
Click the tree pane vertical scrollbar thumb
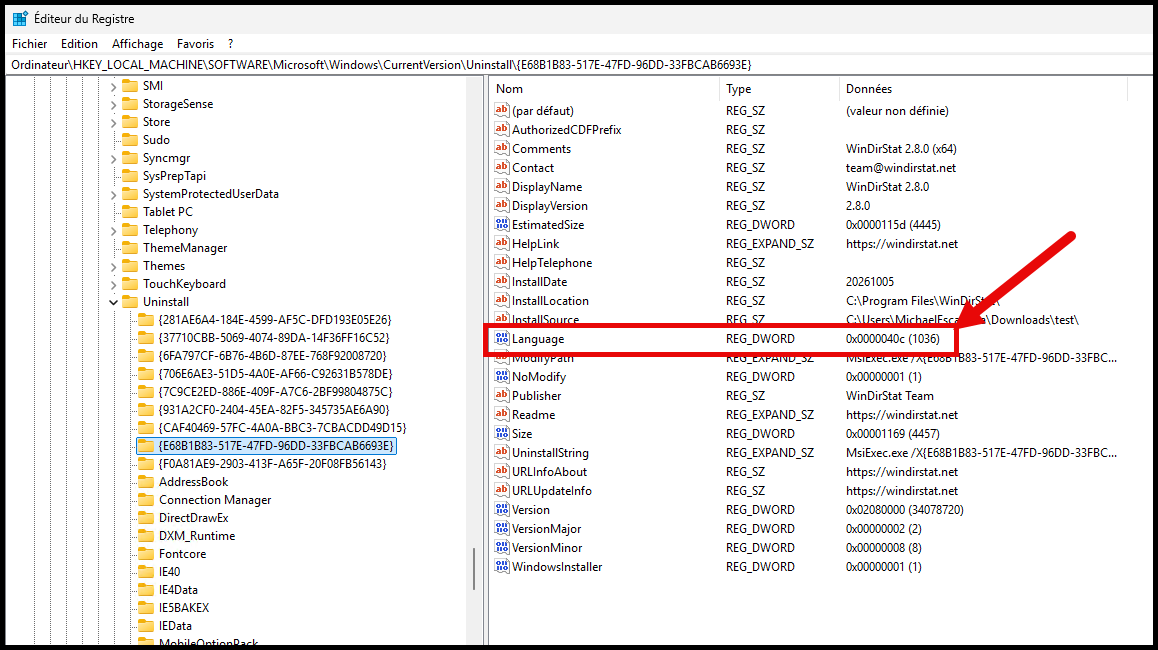pyautogui.click(x=473, y=569)
